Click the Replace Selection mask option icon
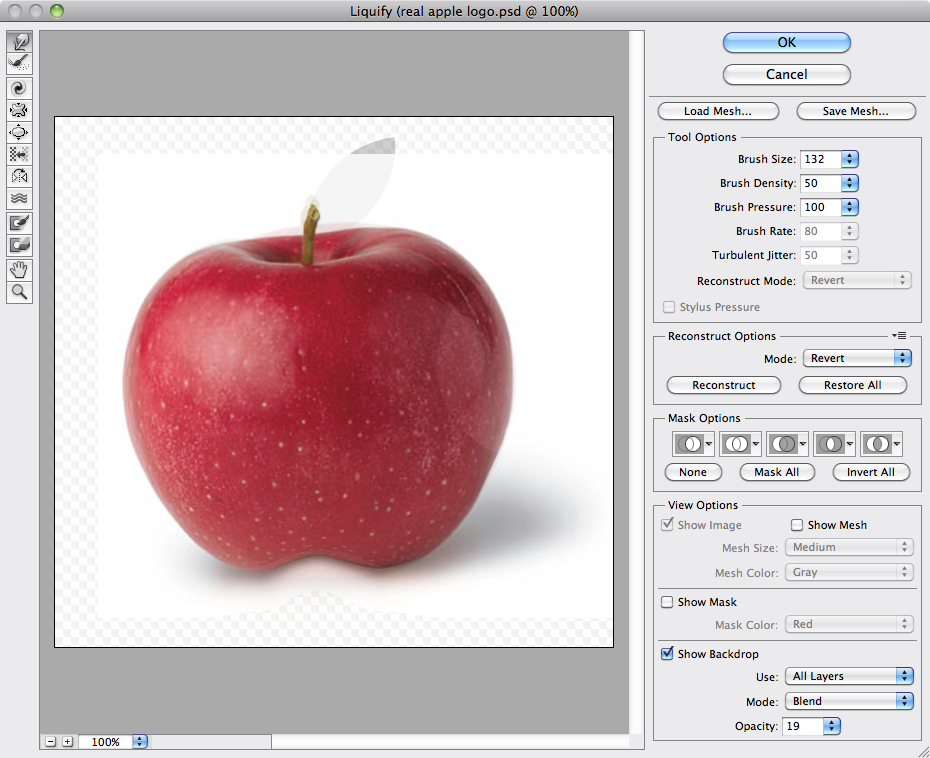The image size is (930, 758). pyautogui.click(x=693, y=444)
